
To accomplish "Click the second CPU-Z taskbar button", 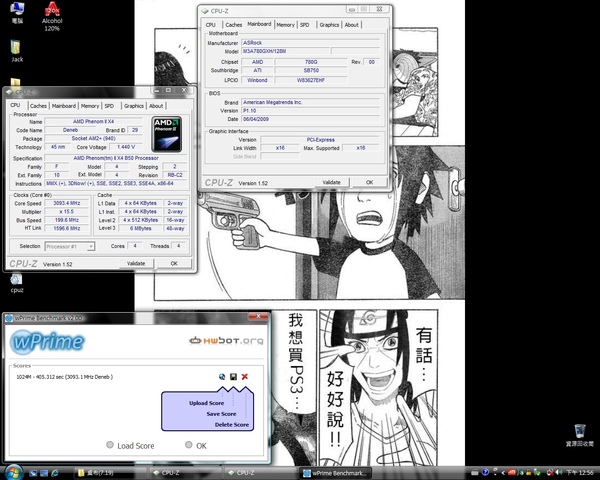I will pos(261,473).
